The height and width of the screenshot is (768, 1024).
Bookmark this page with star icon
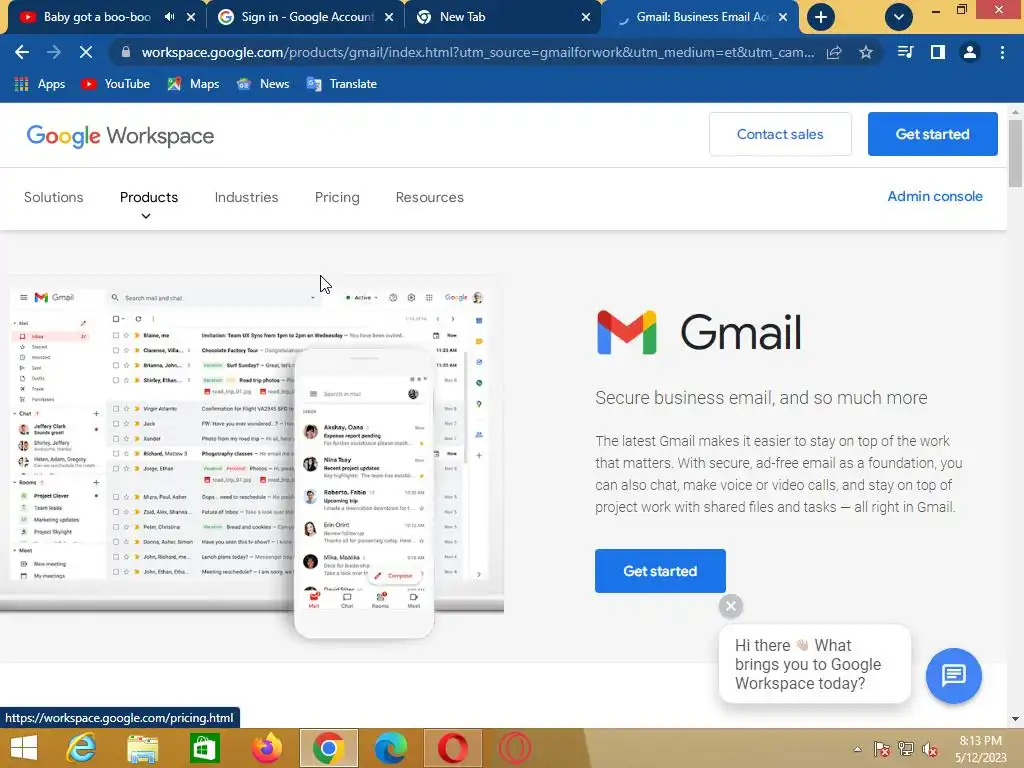pyautogui.click(x=866, y=52)
